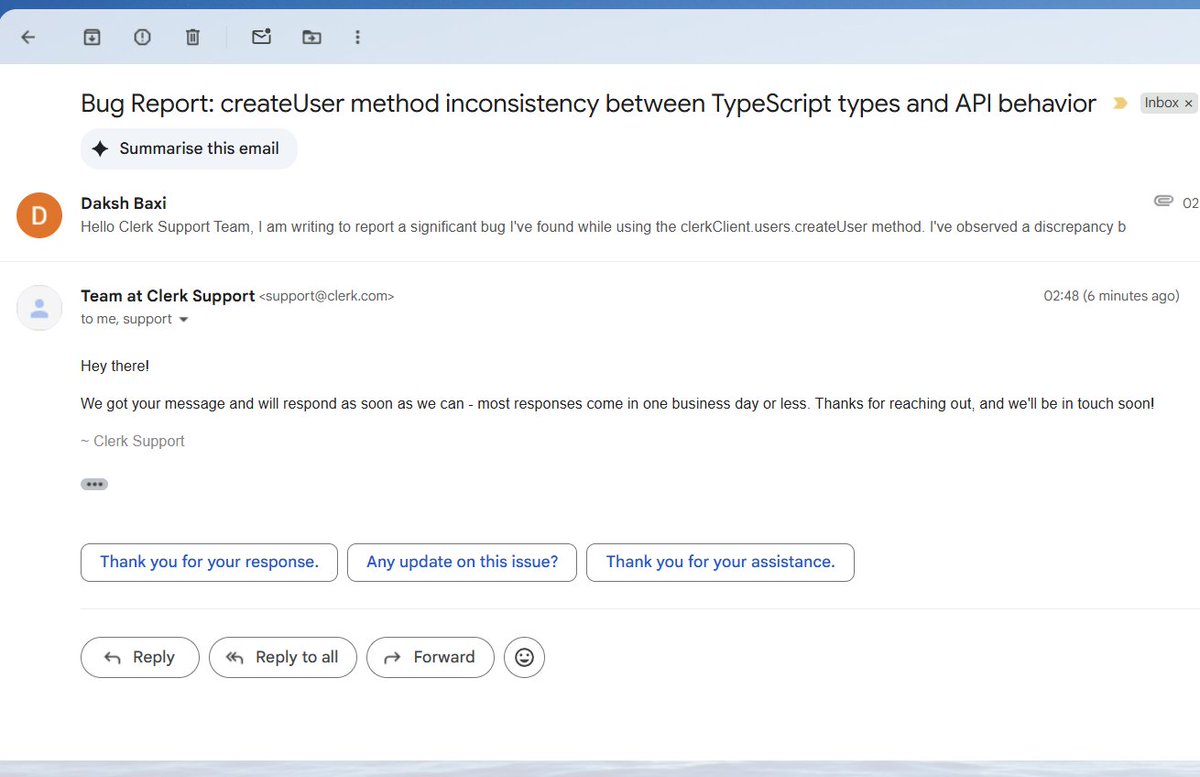
Task: Click the 'Hey there!' greeting text
Action: pyautogui.click(x=115, y=366)
